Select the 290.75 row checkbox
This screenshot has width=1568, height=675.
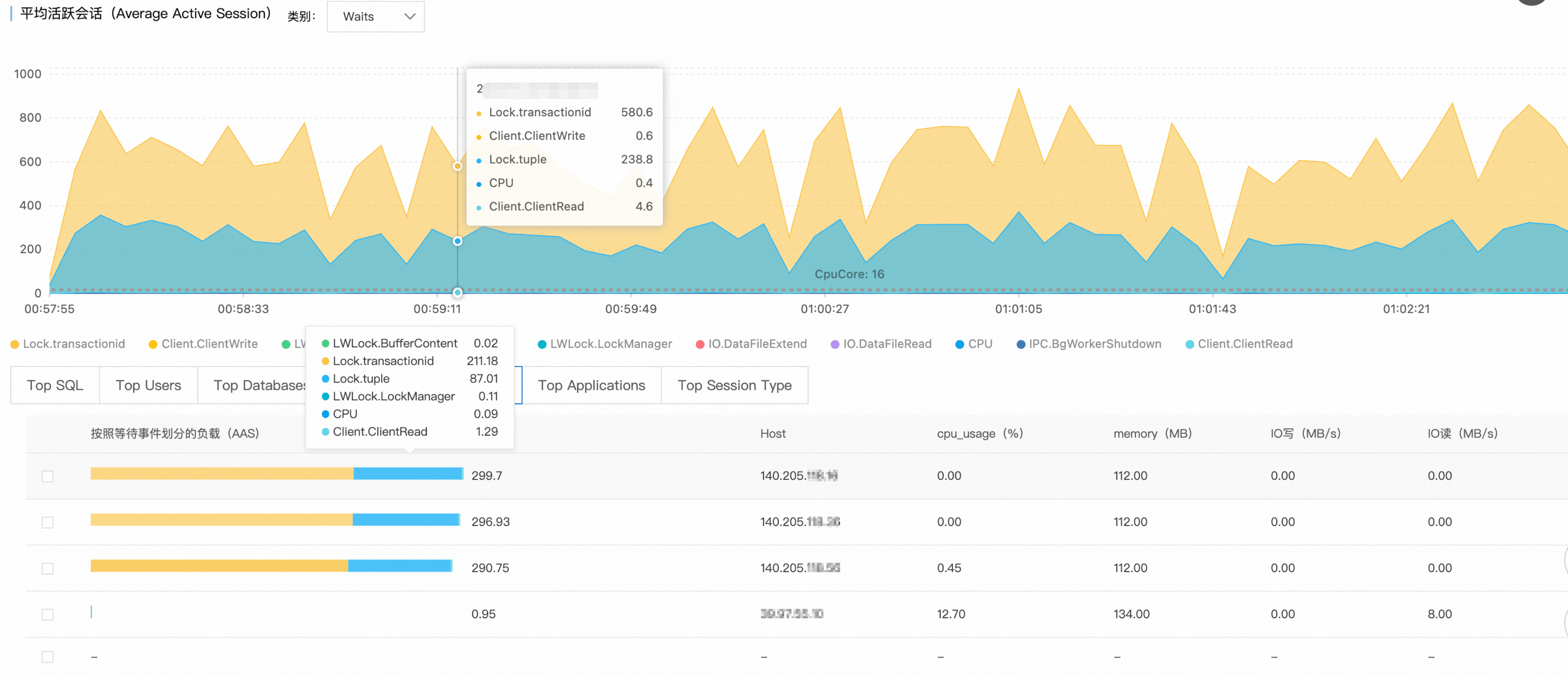(47, 569)
